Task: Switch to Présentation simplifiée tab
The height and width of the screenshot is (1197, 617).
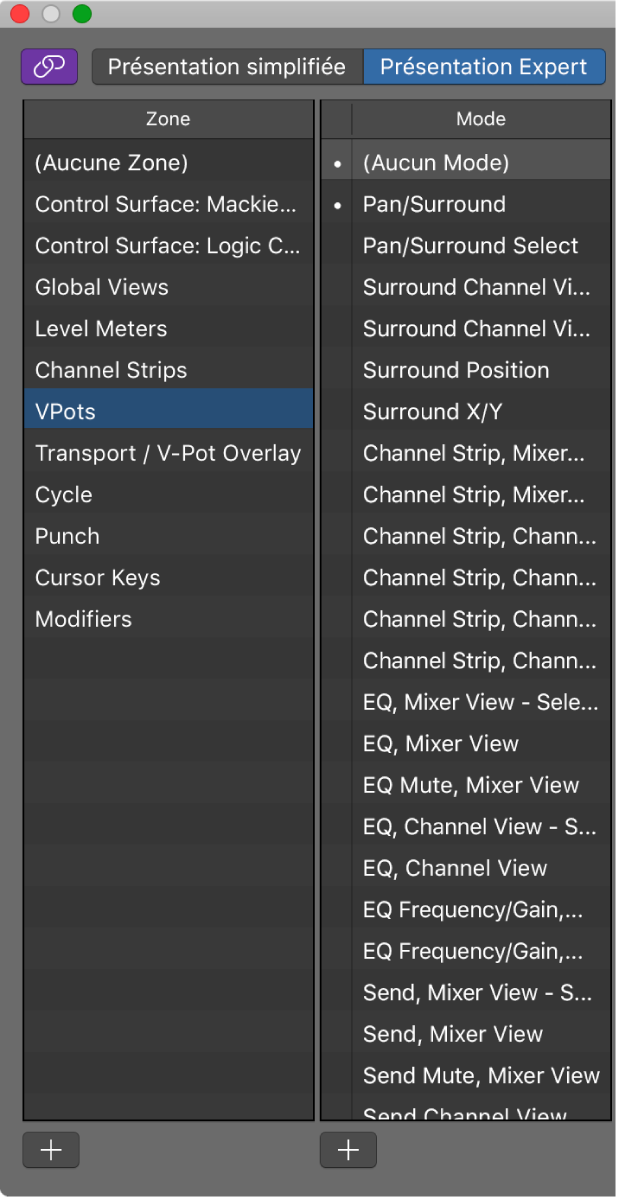Action: point(227,67)
